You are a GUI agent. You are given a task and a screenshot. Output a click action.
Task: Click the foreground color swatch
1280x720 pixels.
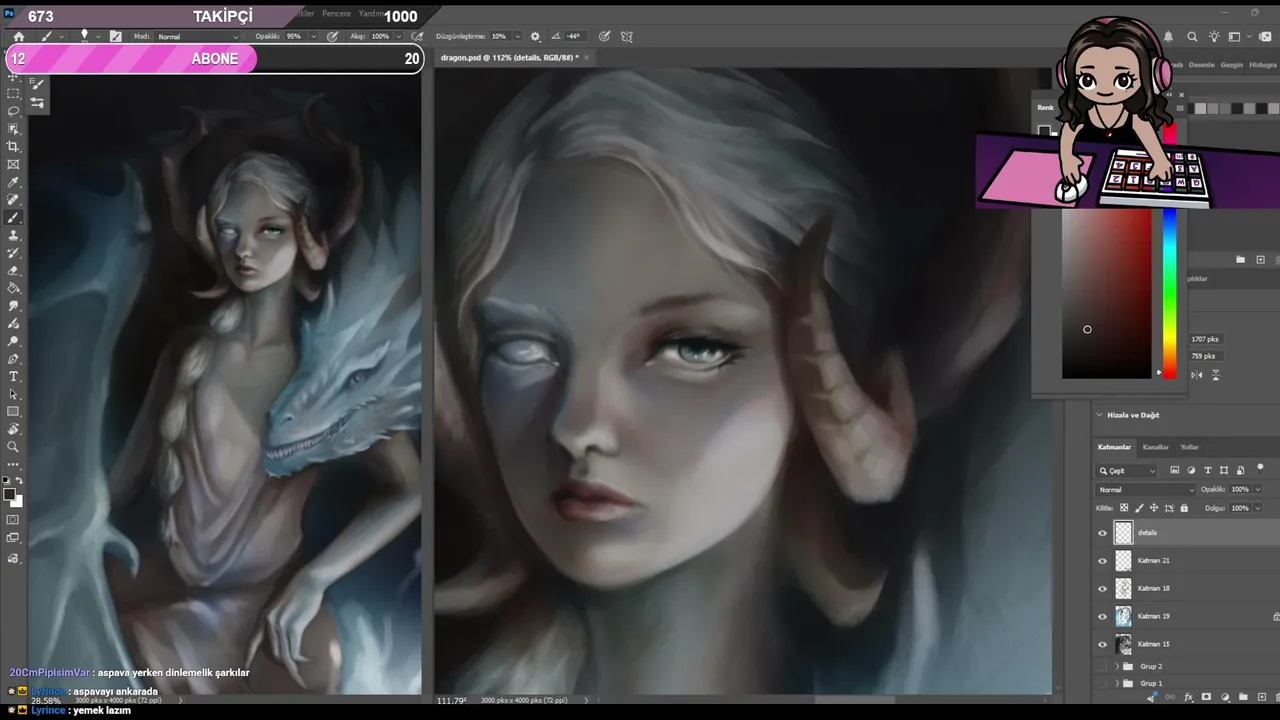[x=9, y=494]
